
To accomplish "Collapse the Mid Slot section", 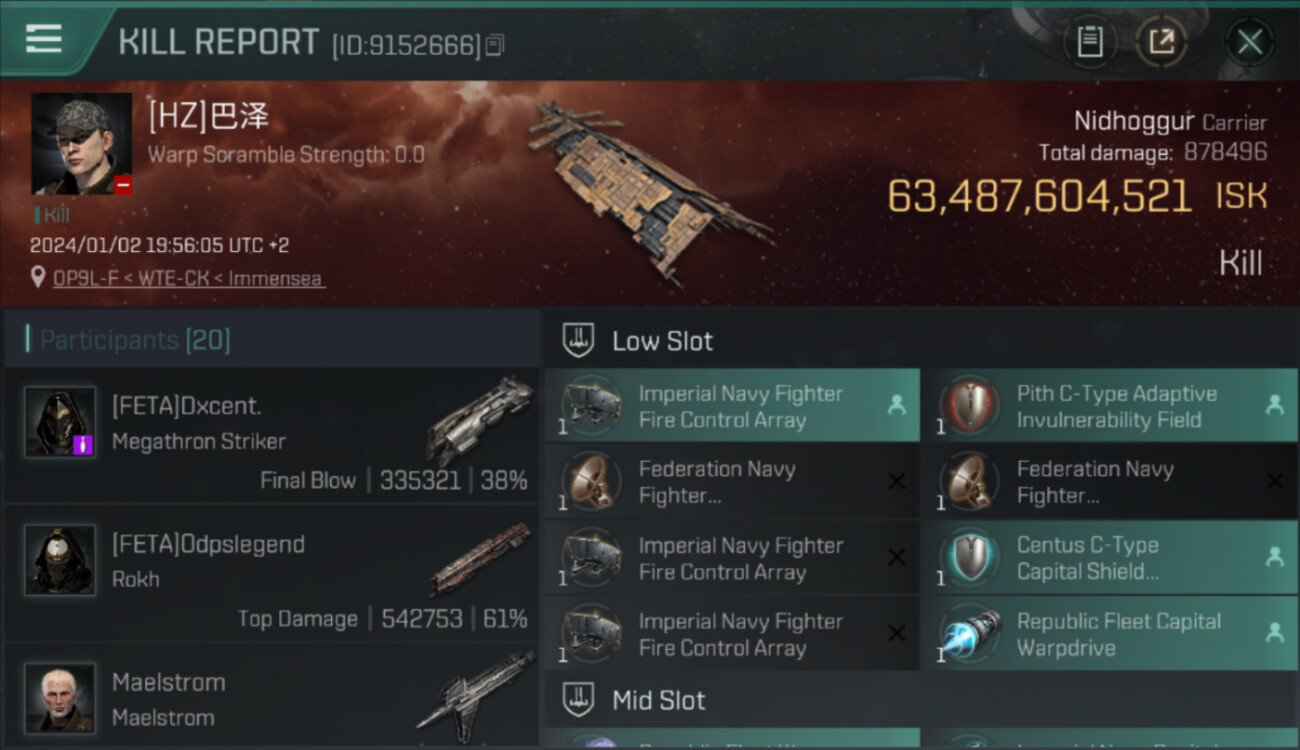I will coord(657,700).
